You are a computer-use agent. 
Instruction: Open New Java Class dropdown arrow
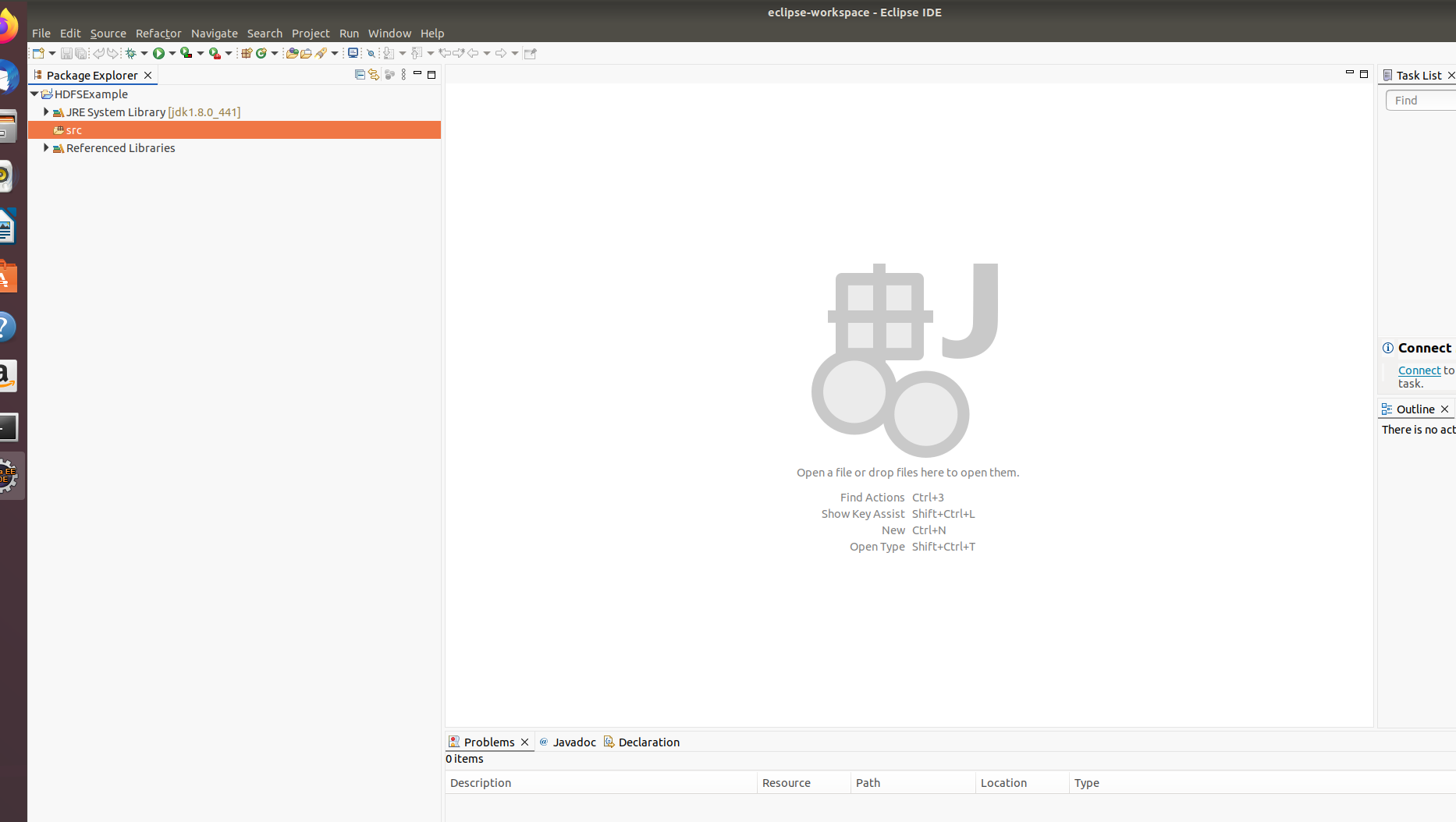(275, 53)
